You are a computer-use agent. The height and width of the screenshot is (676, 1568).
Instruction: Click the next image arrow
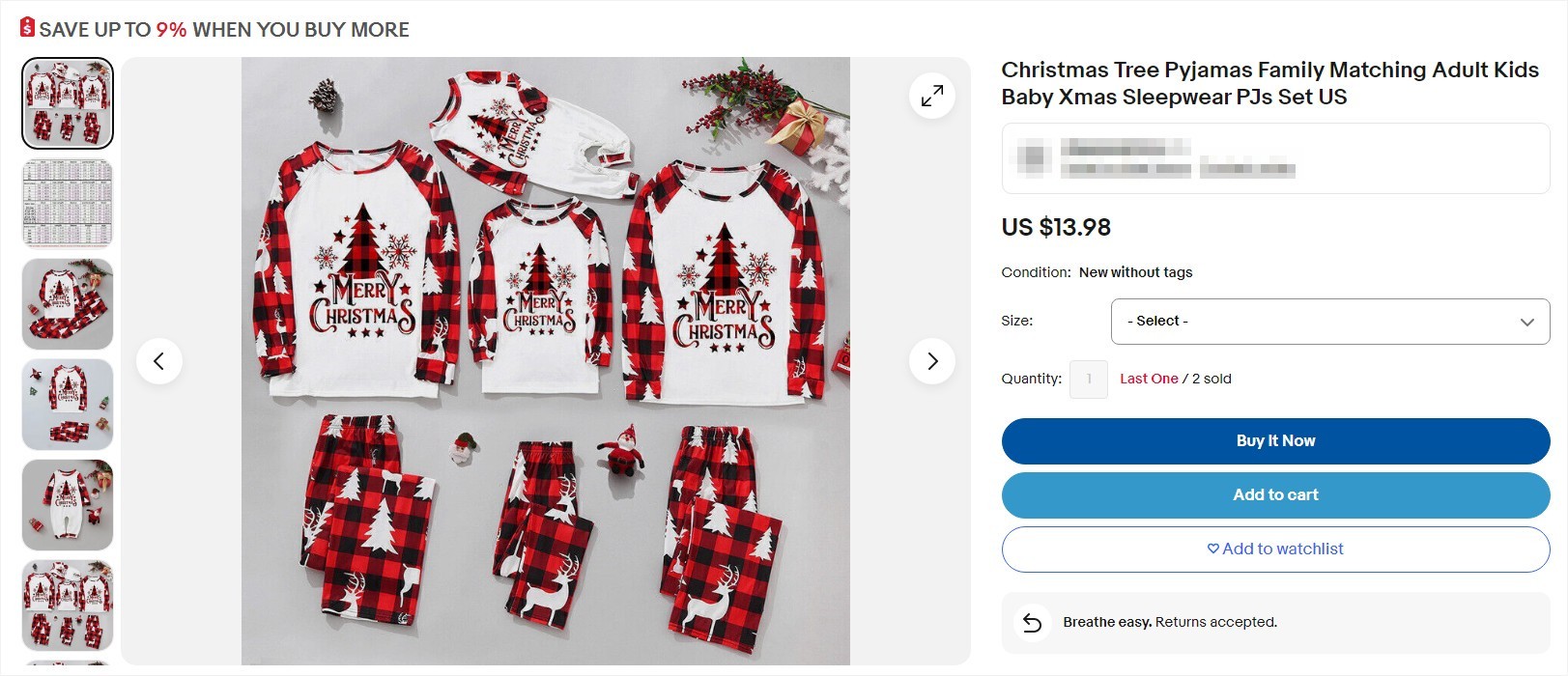click(930, 360)
